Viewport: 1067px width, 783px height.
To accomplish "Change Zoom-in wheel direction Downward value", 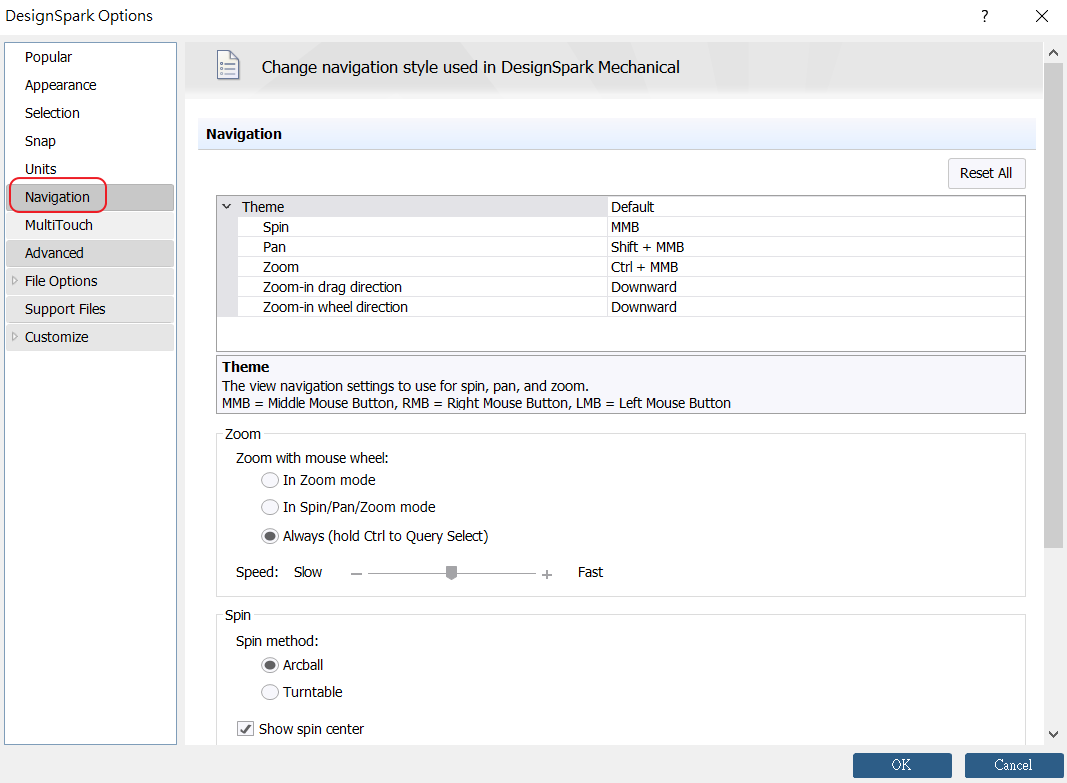I will tap(816, 307).
